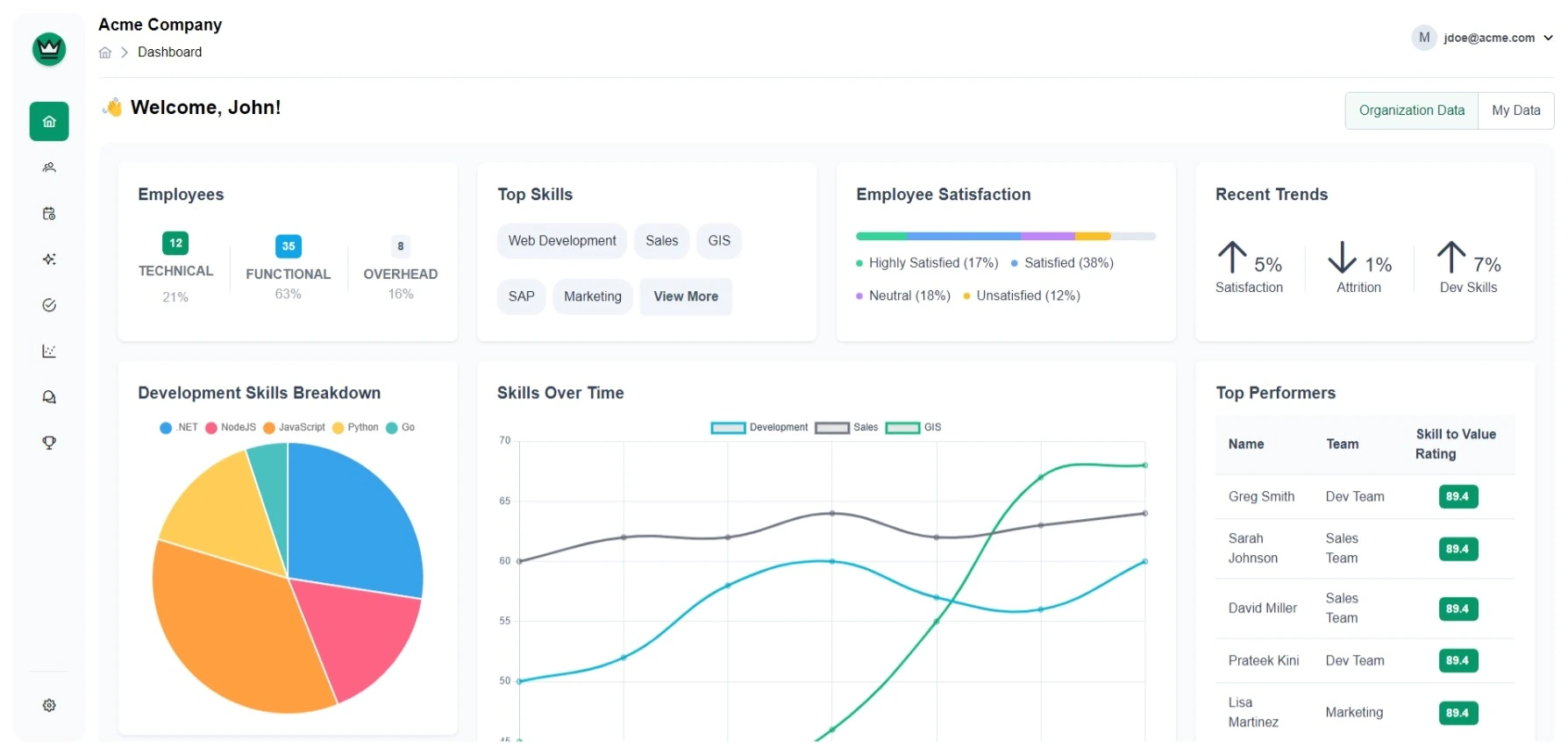
Task: Open the circled checkmark sidebar icon
Action: click(49, 305)
